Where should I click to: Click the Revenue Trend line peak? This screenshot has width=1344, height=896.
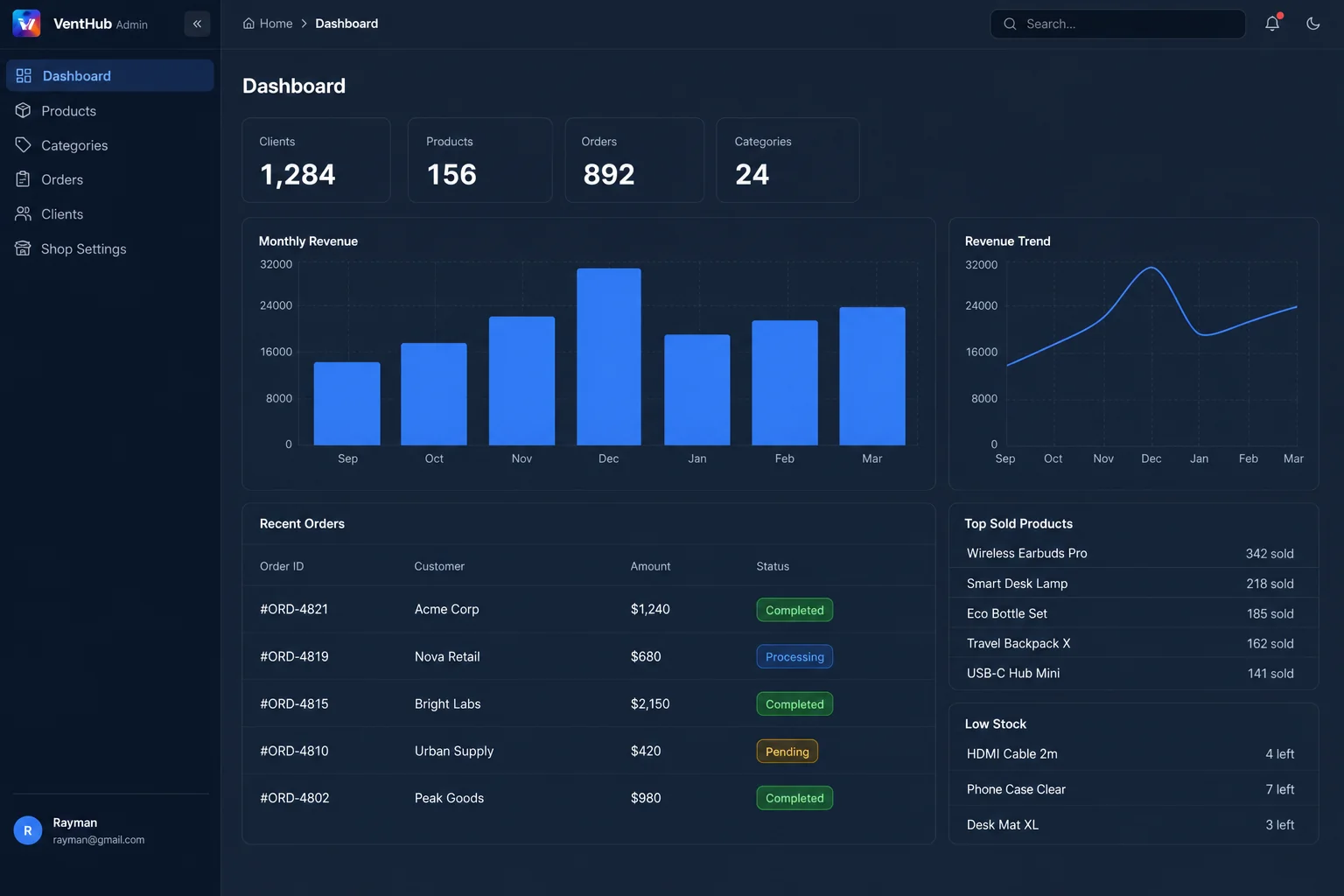coord(1151,268)
